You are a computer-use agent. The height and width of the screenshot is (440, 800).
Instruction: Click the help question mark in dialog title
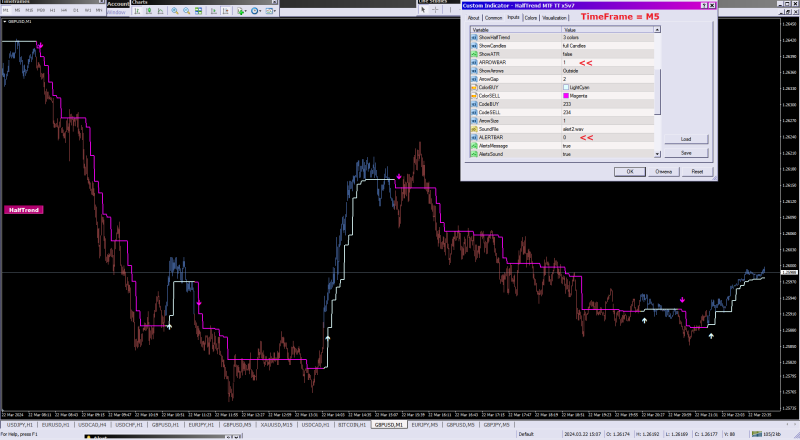704,6
